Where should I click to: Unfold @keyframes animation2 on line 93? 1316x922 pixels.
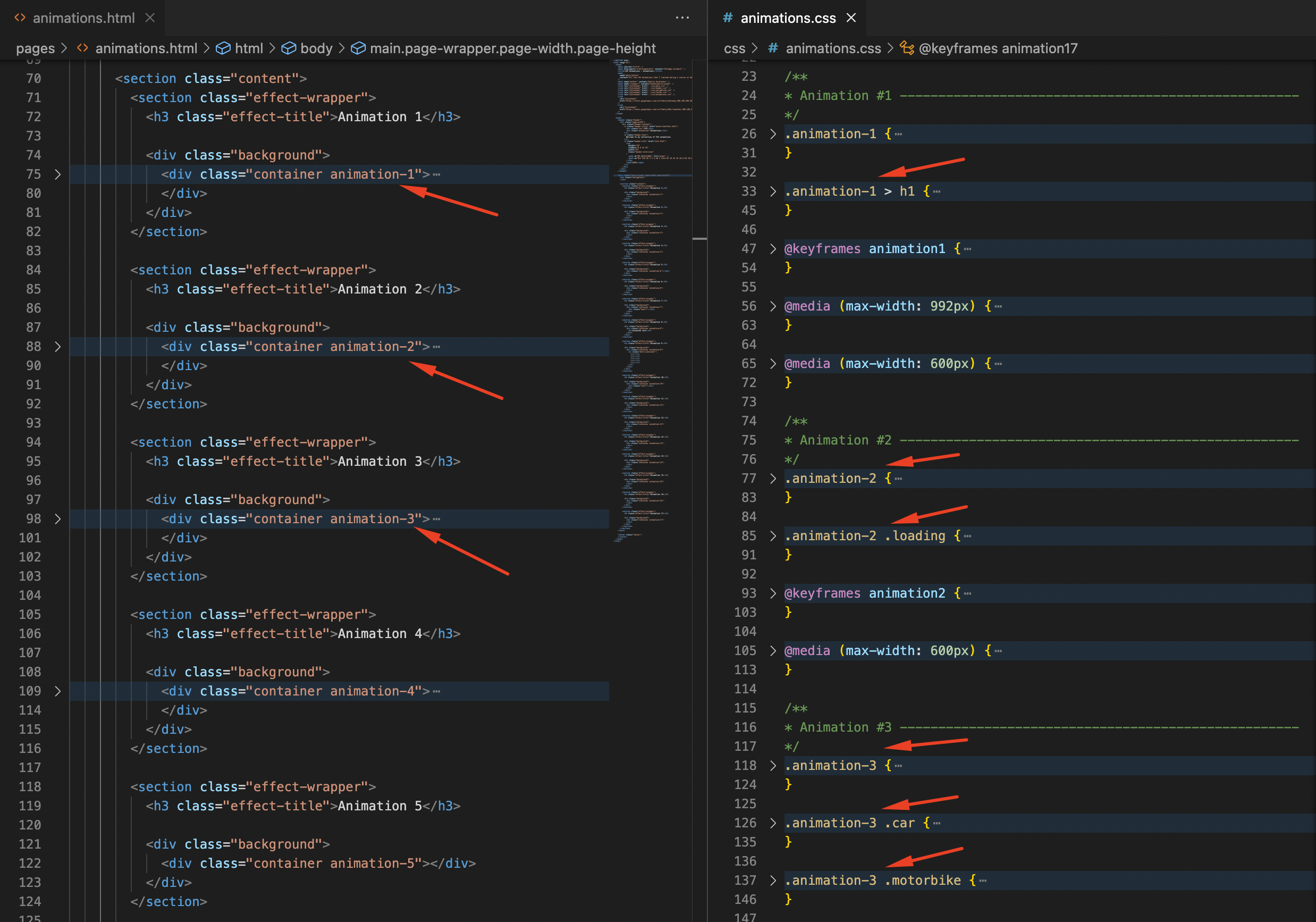(773, 593)
